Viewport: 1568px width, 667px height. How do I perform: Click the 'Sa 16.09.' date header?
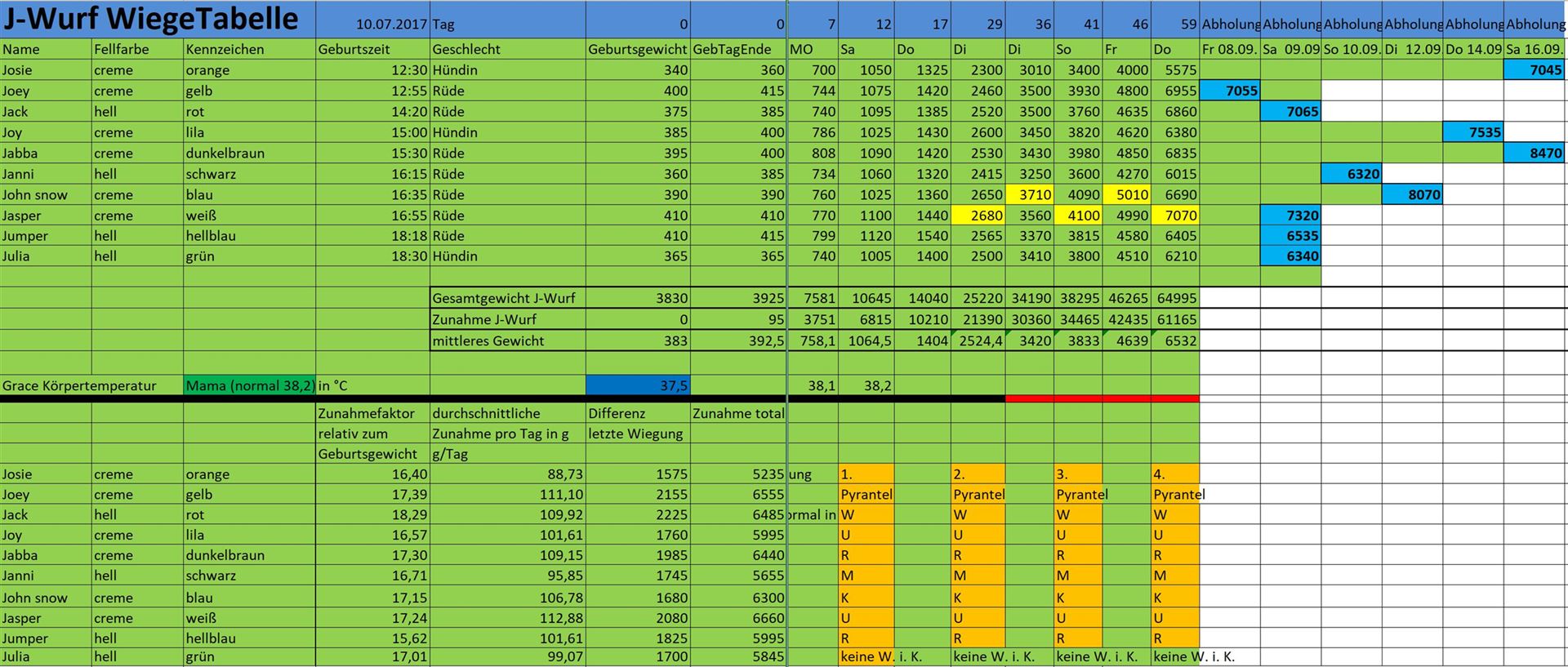(1535, 49)
